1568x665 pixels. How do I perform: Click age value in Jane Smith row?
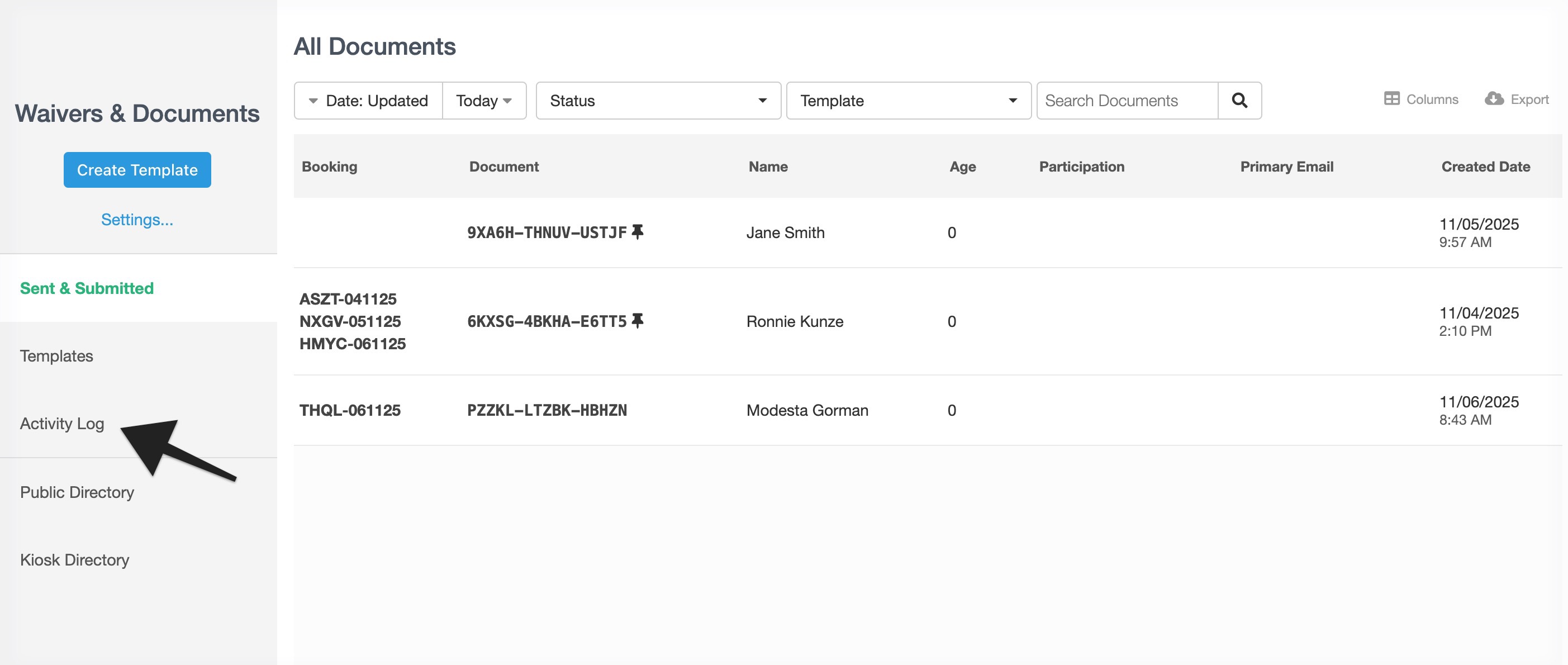(952, 232)
